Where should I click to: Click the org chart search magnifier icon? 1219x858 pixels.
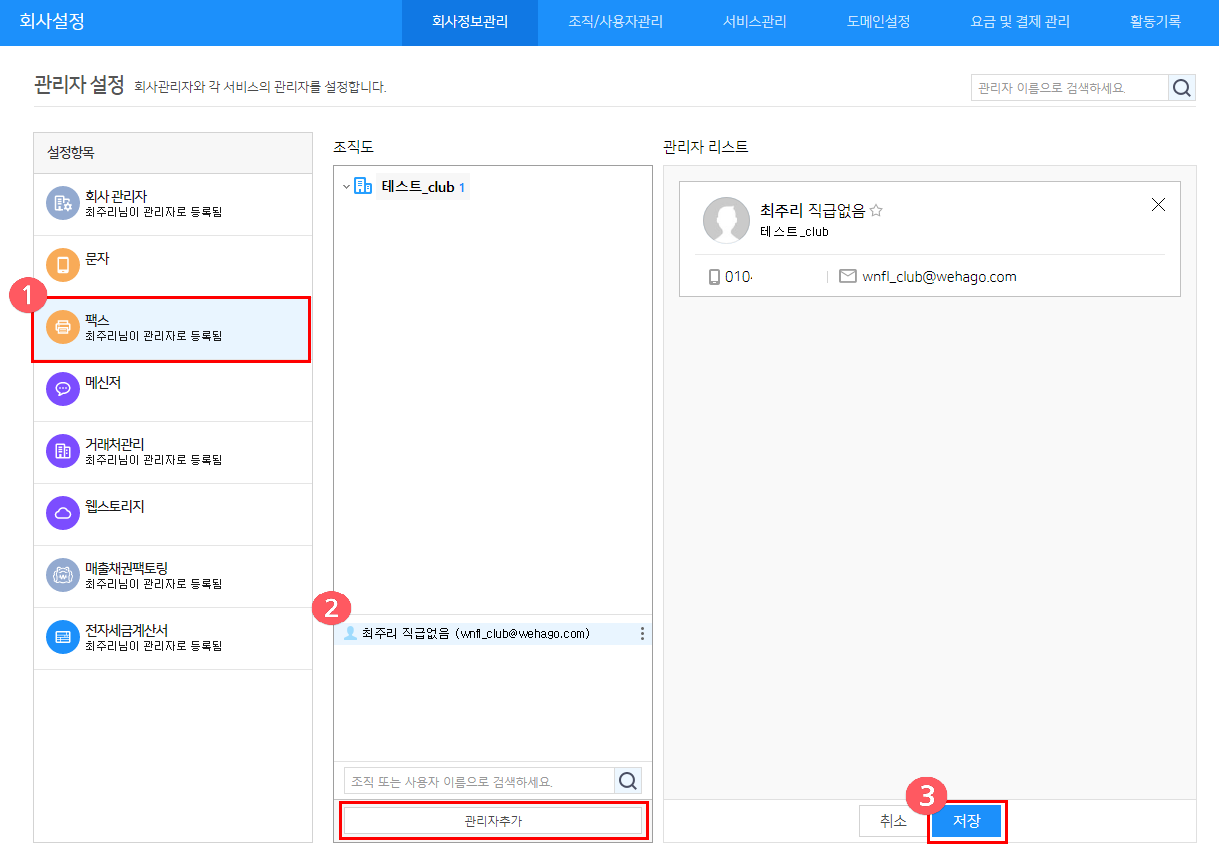tap(628, 781)
